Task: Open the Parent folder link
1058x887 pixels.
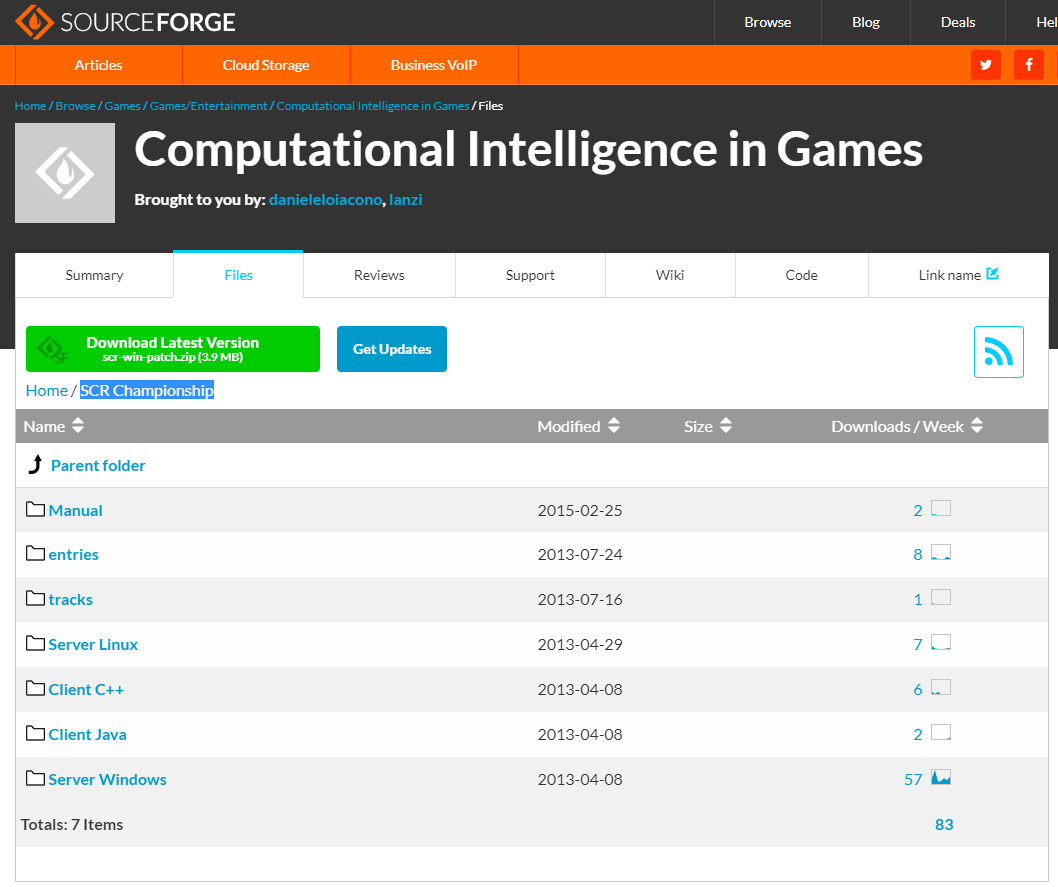Action: [98, 465]
